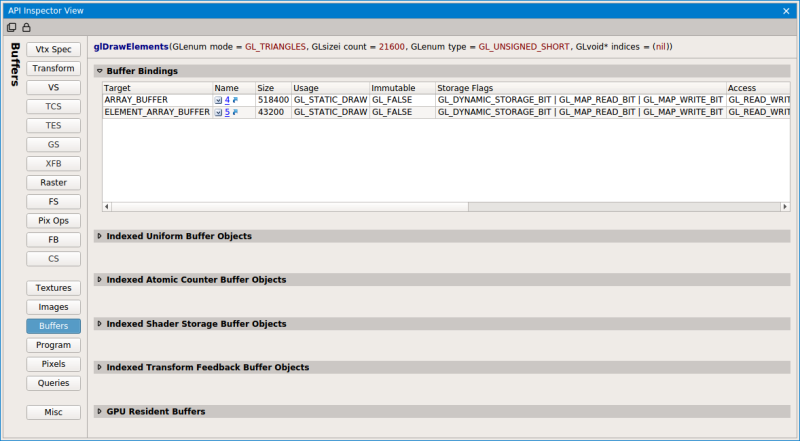
Task: Click storage flags cell of ARRAY_BUFFER row
Action: click(581, 100)
